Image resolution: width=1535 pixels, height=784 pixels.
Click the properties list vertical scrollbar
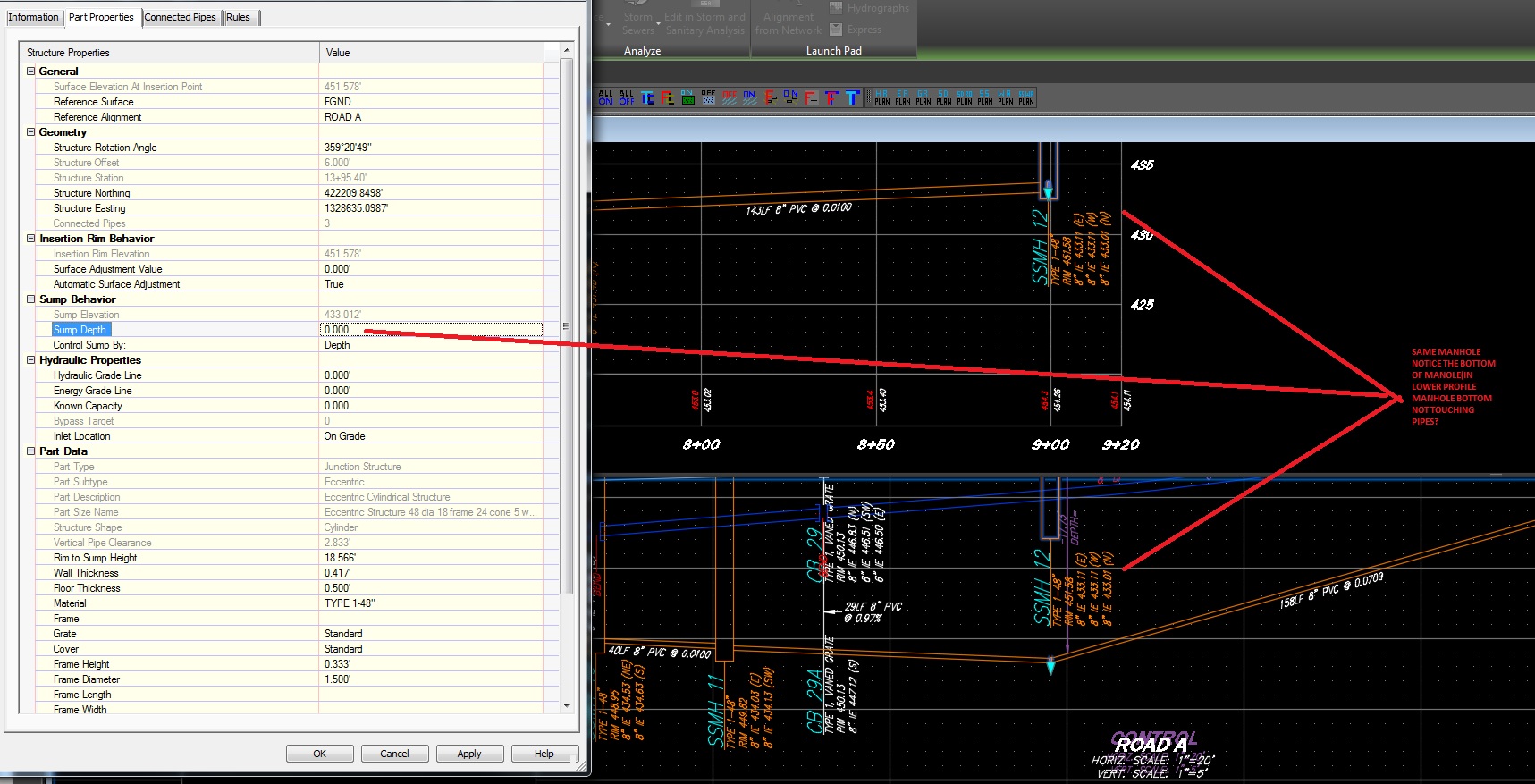[x=566, y=326]
